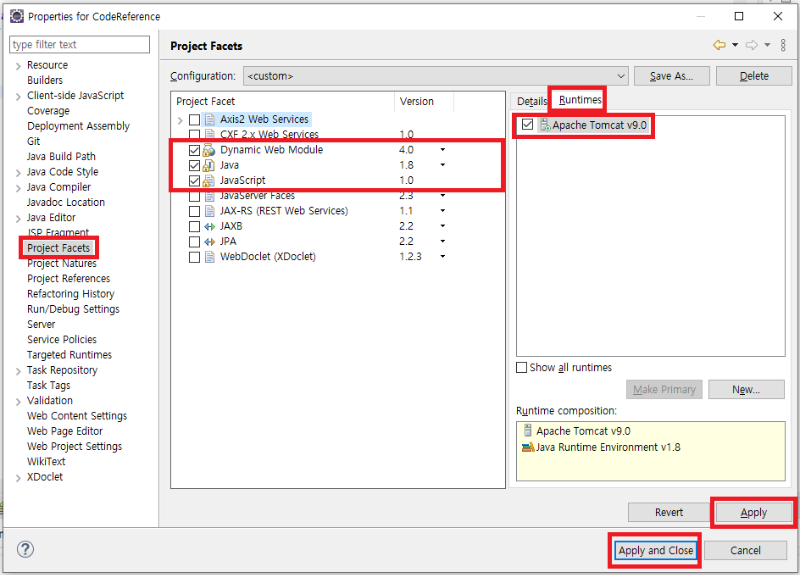Viewport: 800px width, 575px height.
Task: Open Java Build Path page
Action: pos(61,156)
